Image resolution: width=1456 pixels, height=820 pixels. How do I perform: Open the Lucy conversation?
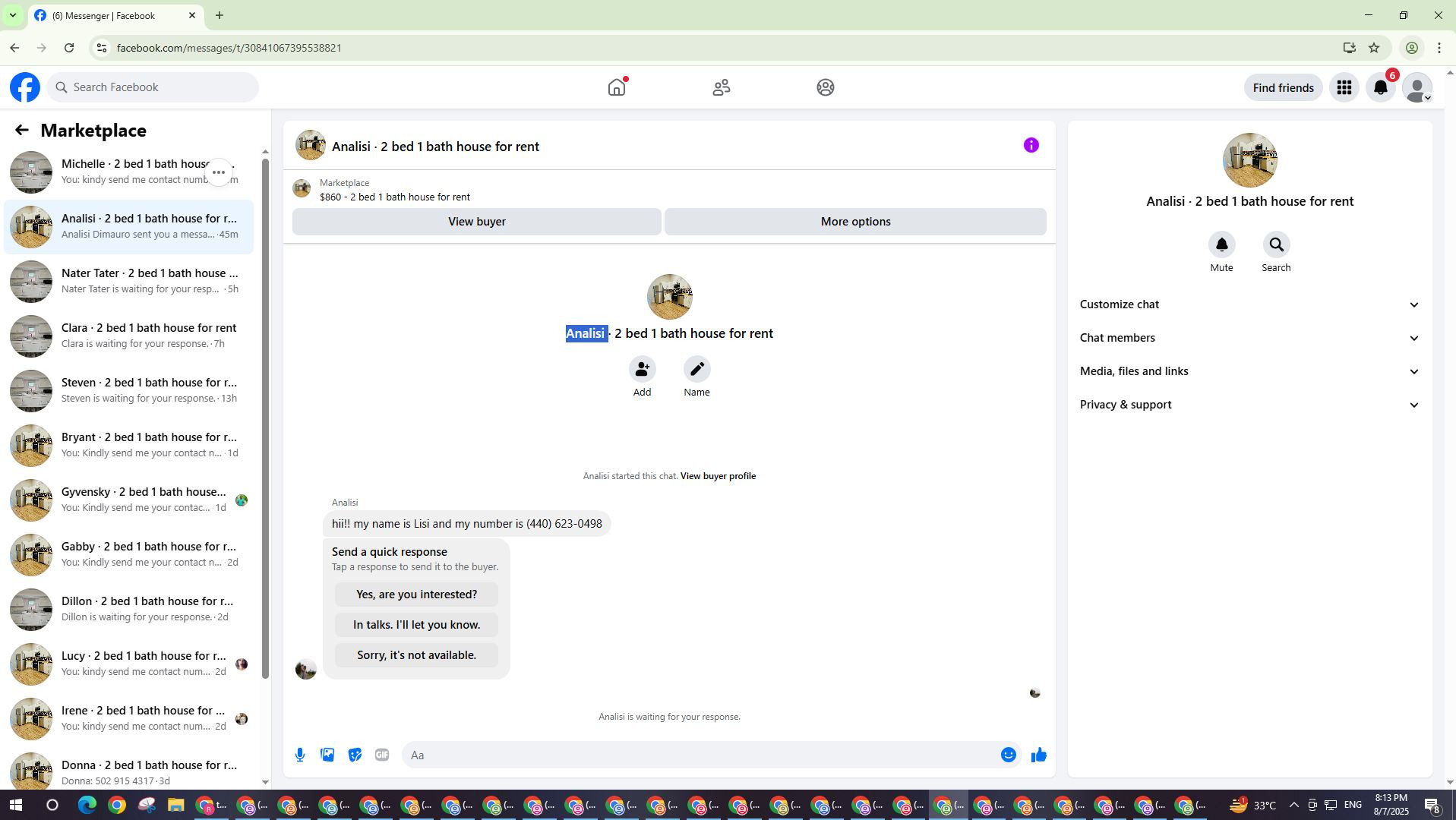click(129, 664)
